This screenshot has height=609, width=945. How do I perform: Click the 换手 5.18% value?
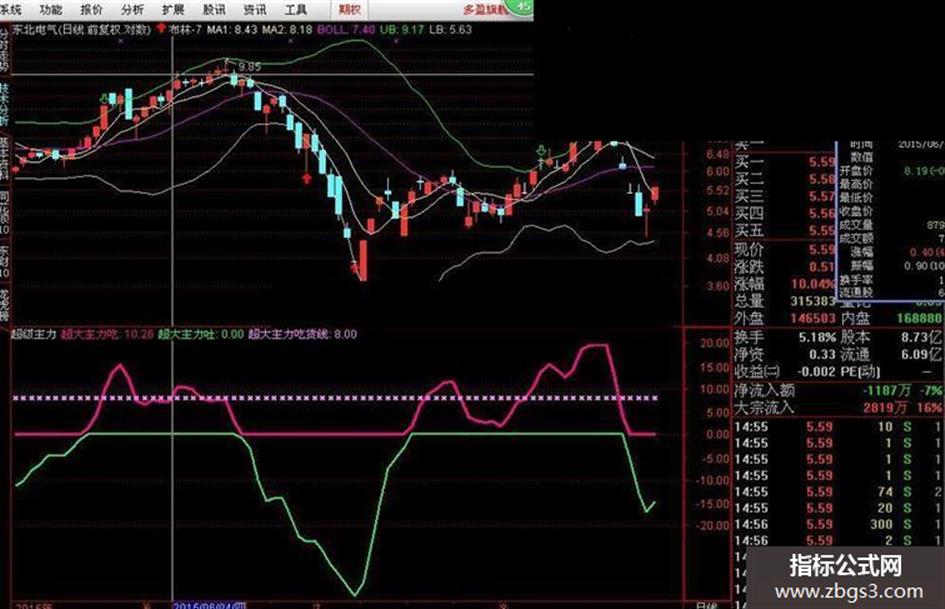click(x=818, y=337)
